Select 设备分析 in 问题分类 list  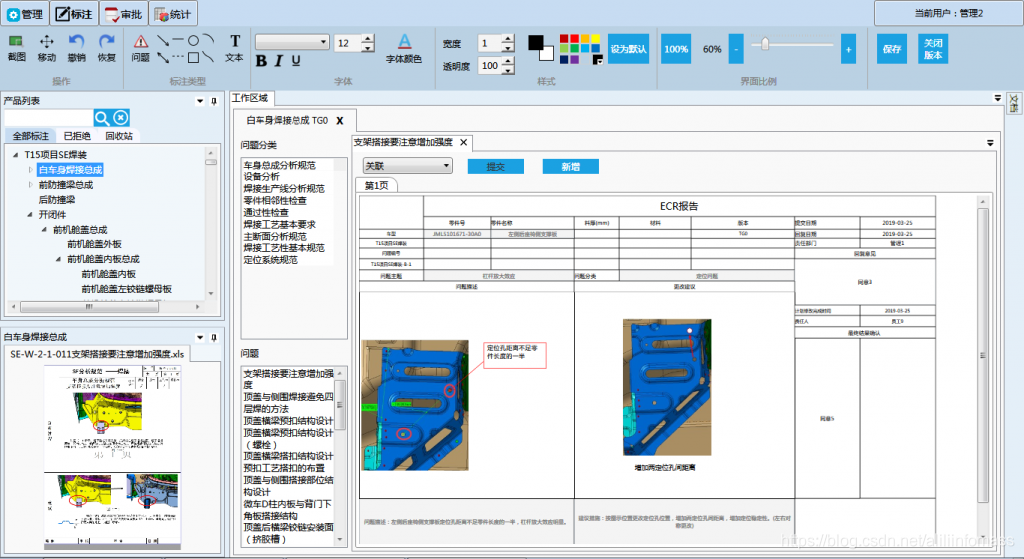(x=262, y=176)
